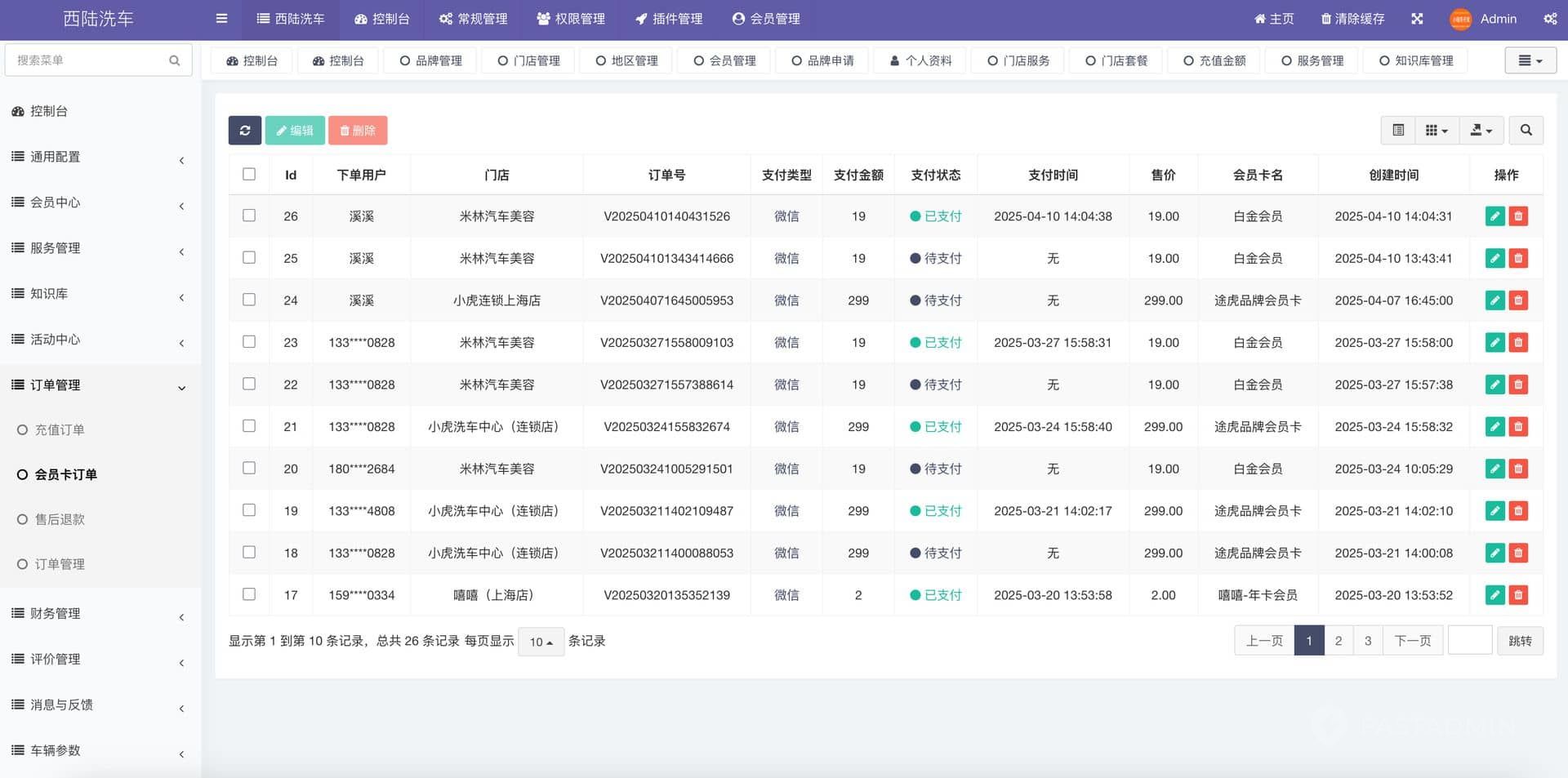This screenshot has width=1568, height=778.
Task: Open the page size 10 dropdown
Action: (541, 642)
